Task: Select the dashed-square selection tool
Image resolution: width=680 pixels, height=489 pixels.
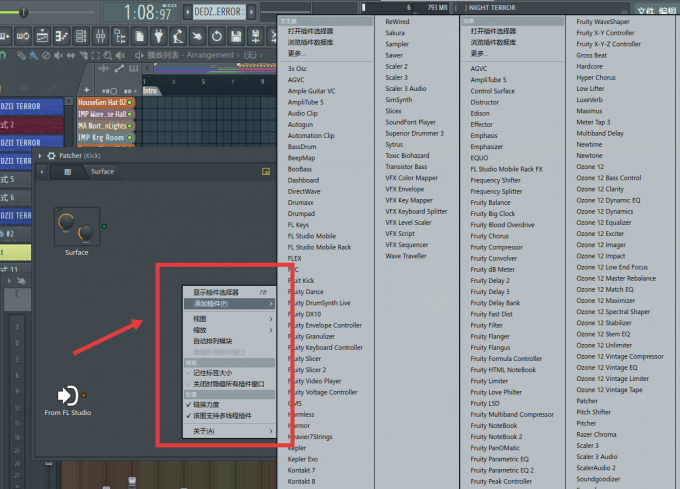Action: pos(95,55)
